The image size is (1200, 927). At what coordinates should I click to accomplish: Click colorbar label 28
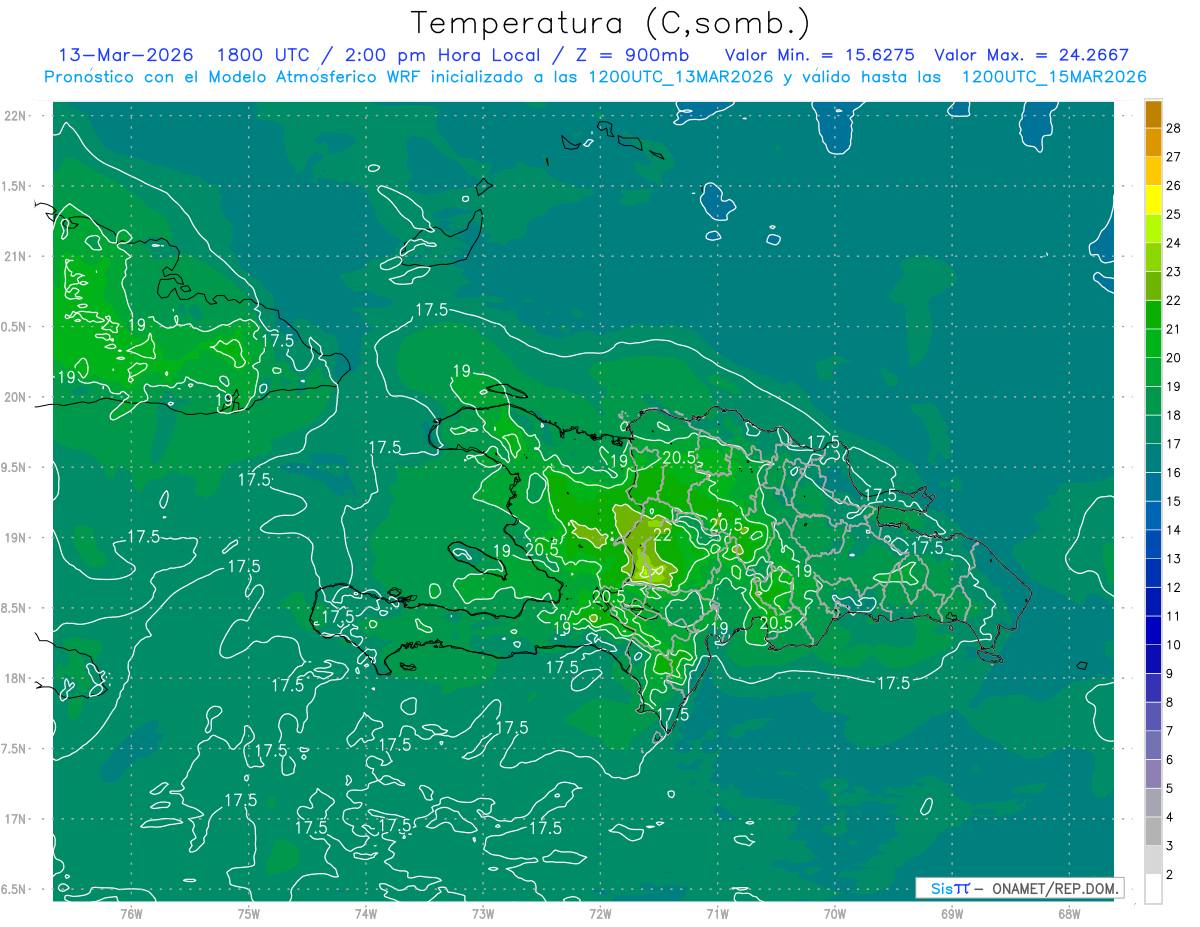pyautogui.click(x=1174, y=128)
